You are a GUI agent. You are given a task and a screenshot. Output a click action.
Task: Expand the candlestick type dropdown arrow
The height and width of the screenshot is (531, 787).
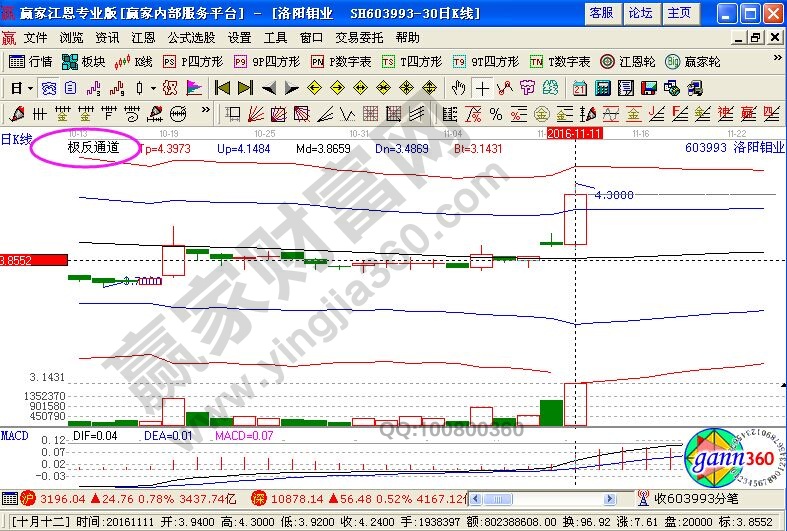point(151,87)
